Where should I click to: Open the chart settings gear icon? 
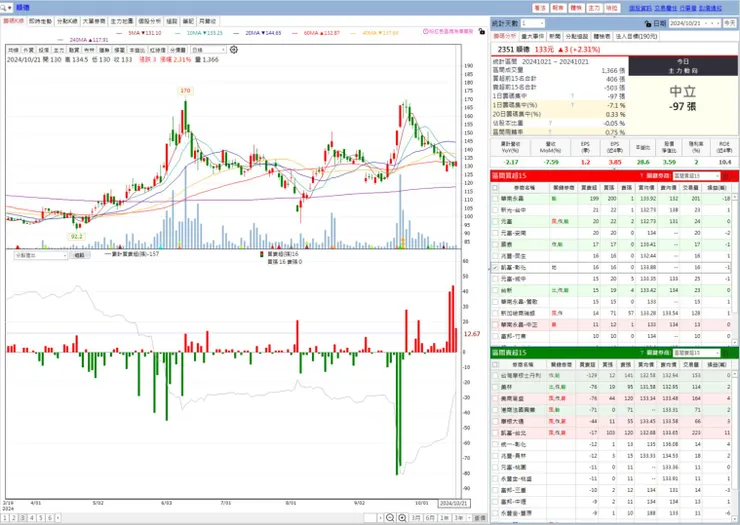(x=234, y=50)
